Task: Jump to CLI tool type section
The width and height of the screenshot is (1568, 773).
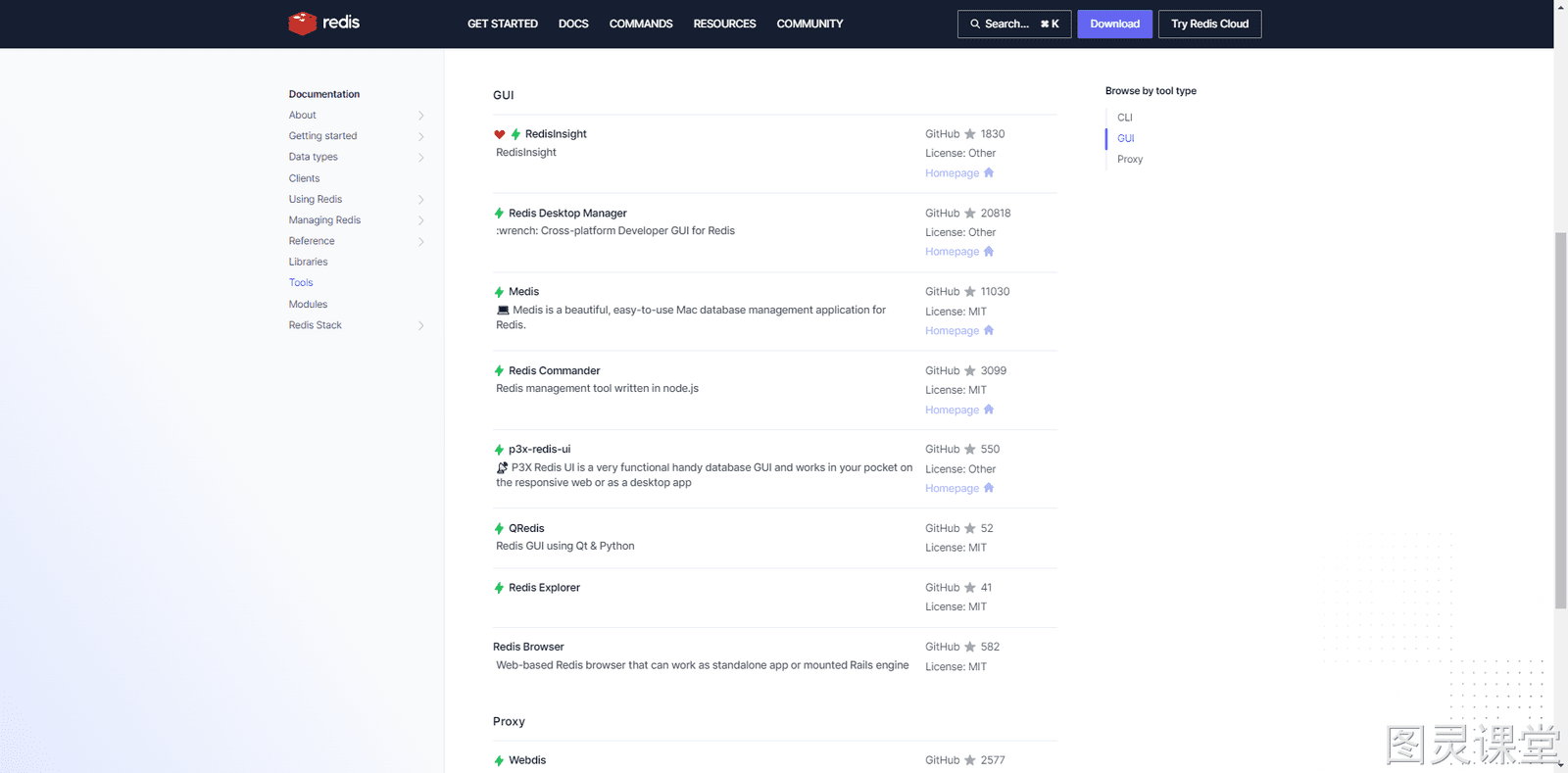Action: (1125, 118)
